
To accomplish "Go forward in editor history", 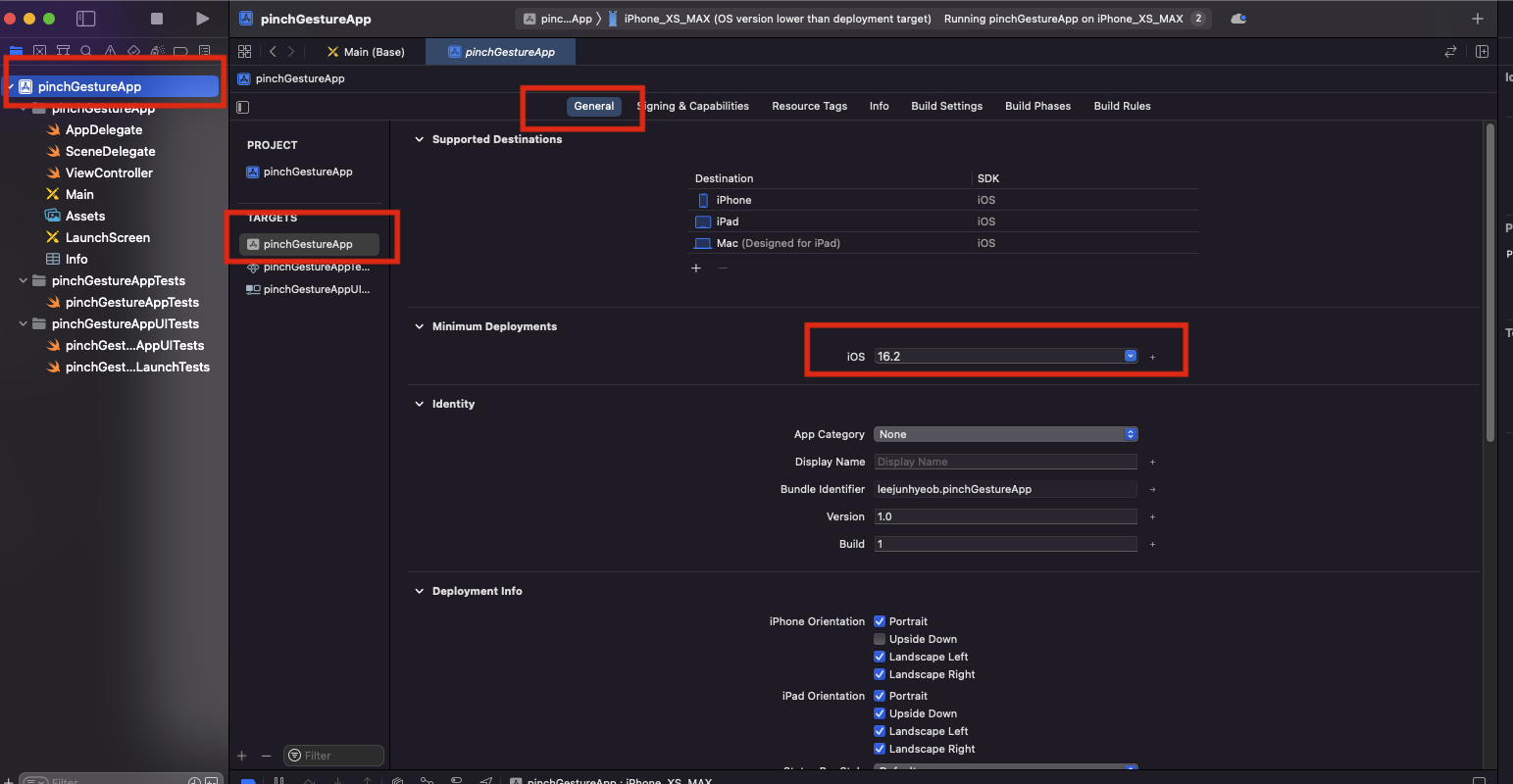I will tap(291, 52).
